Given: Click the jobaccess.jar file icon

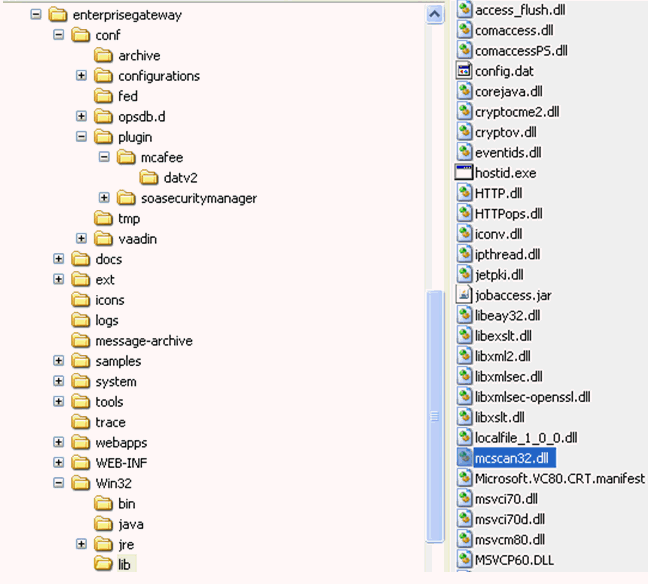Looking at the screenshot, I should pyautogui.click(x=464, y=295).
